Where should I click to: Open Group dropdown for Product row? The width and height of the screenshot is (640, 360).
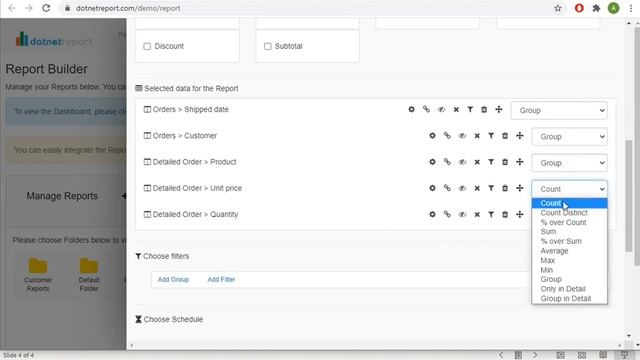coord(569,162)
